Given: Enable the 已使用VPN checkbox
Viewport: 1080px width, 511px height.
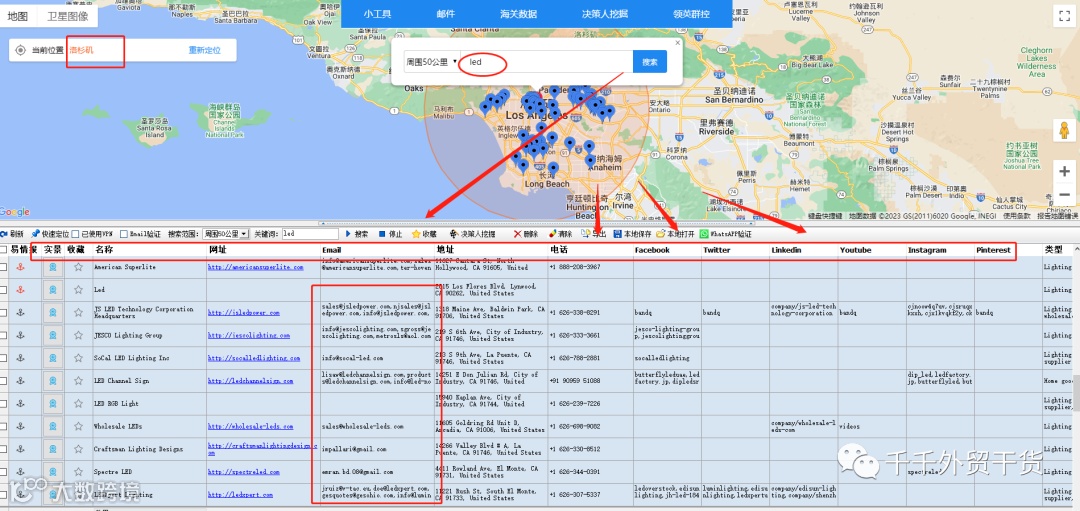Looking at the screenshot, I should [x=76, y=234].
